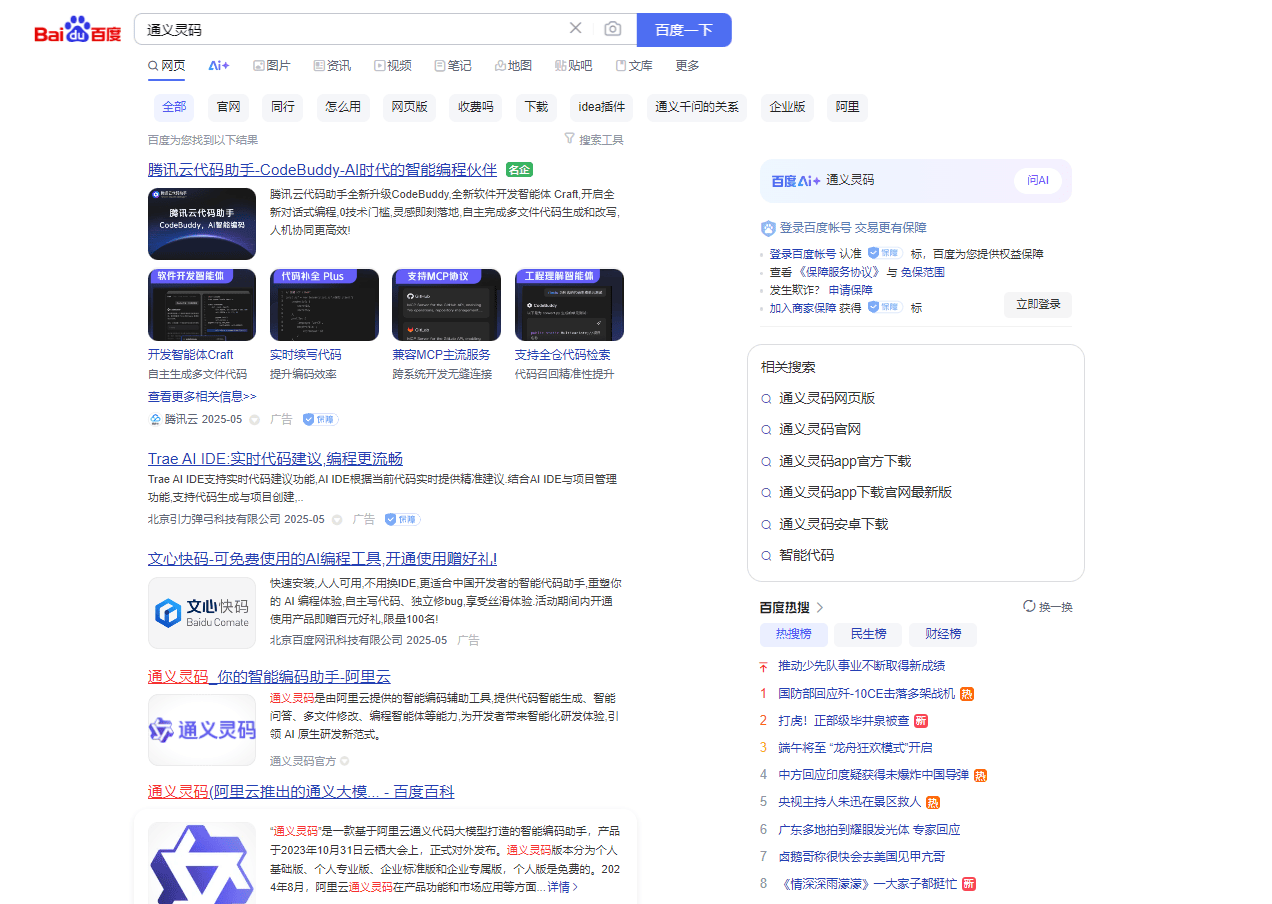Open the 地图 tab
This screenshot has width=1272, height=904.
pyautogui.click(x=513, y=66)
